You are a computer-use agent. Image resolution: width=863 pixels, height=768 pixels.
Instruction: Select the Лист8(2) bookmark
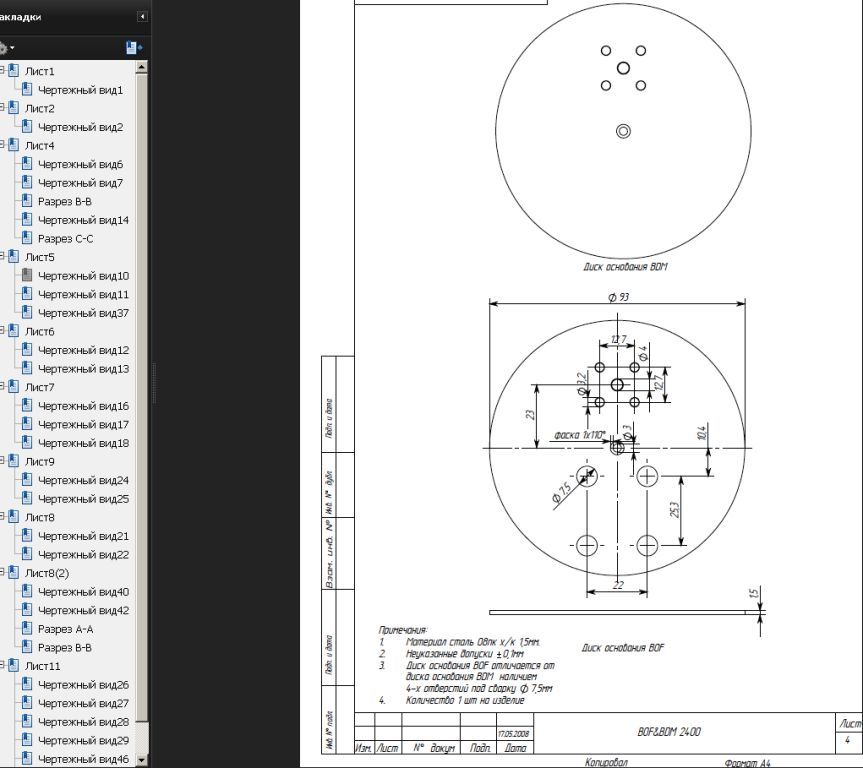(x=47, y=574)
